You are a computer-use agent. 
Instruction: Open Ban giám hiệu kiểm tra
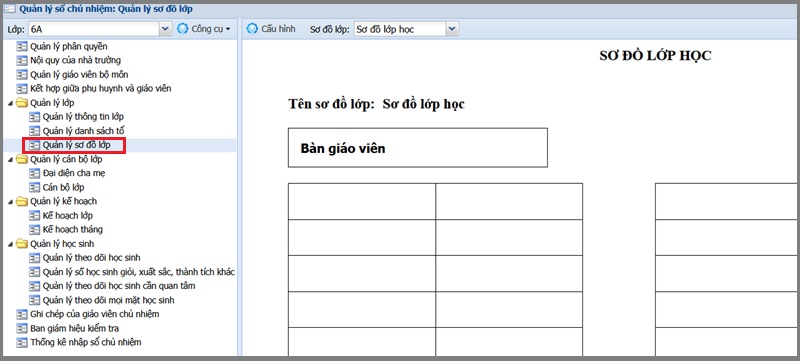point(74,328)
